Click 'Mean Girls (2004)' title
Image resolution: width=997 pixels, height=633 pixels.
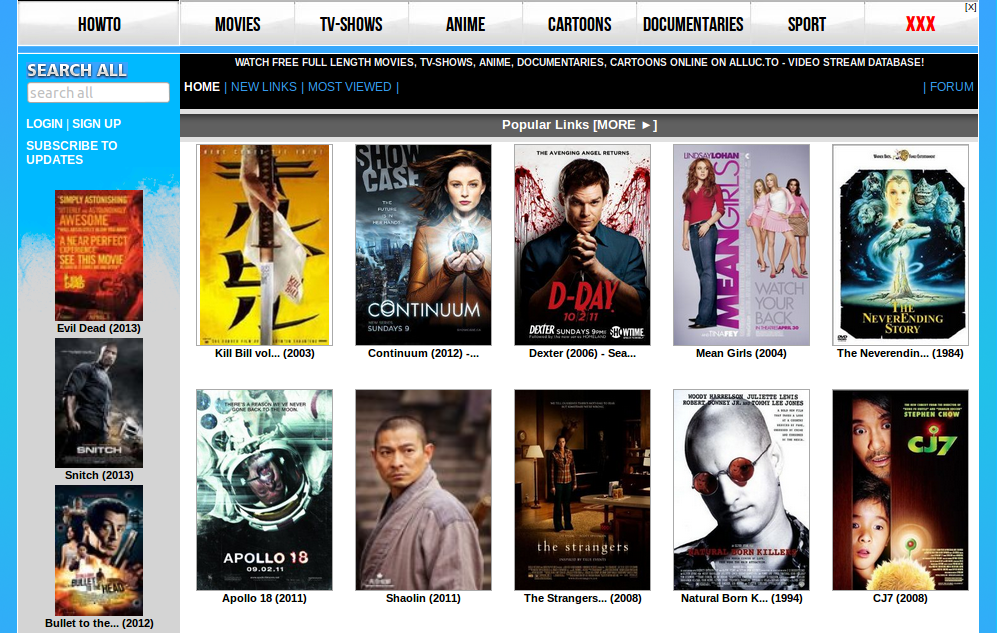pyautogui.click(x=741, y=353)
